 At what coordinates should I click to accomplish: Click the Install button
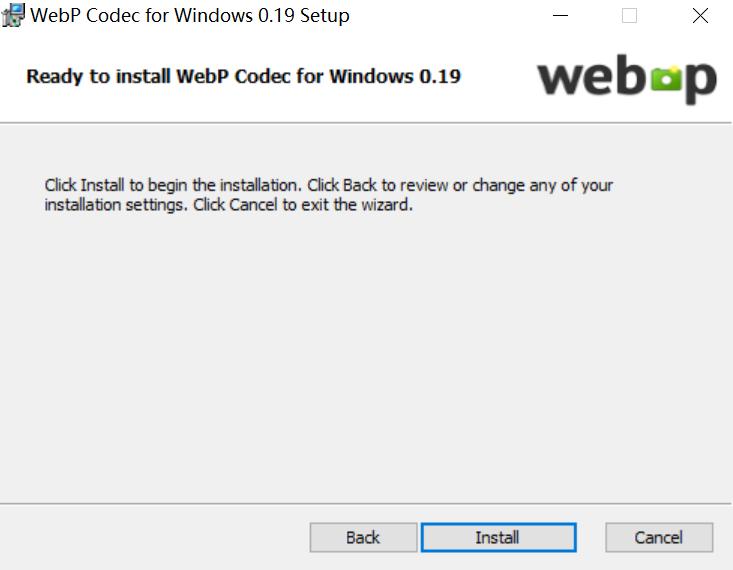point(498,537)
